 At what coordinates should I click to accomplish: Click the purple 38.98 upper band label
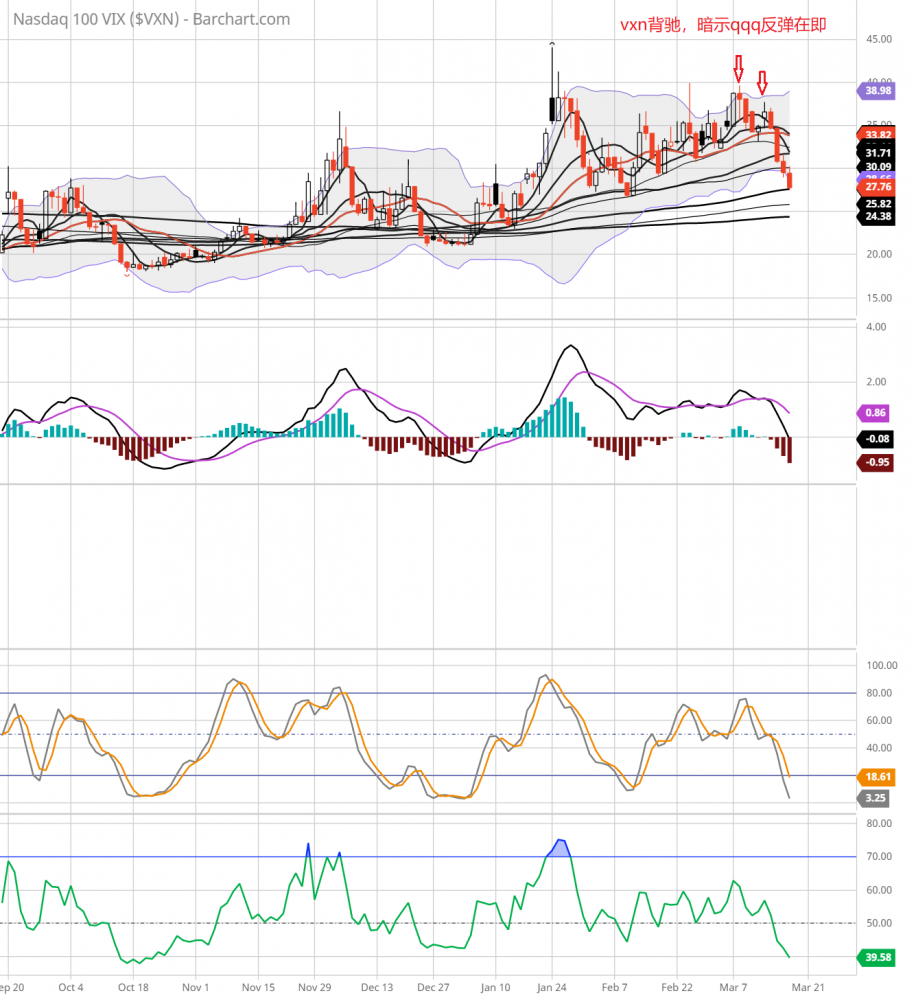tap(877, 91)
